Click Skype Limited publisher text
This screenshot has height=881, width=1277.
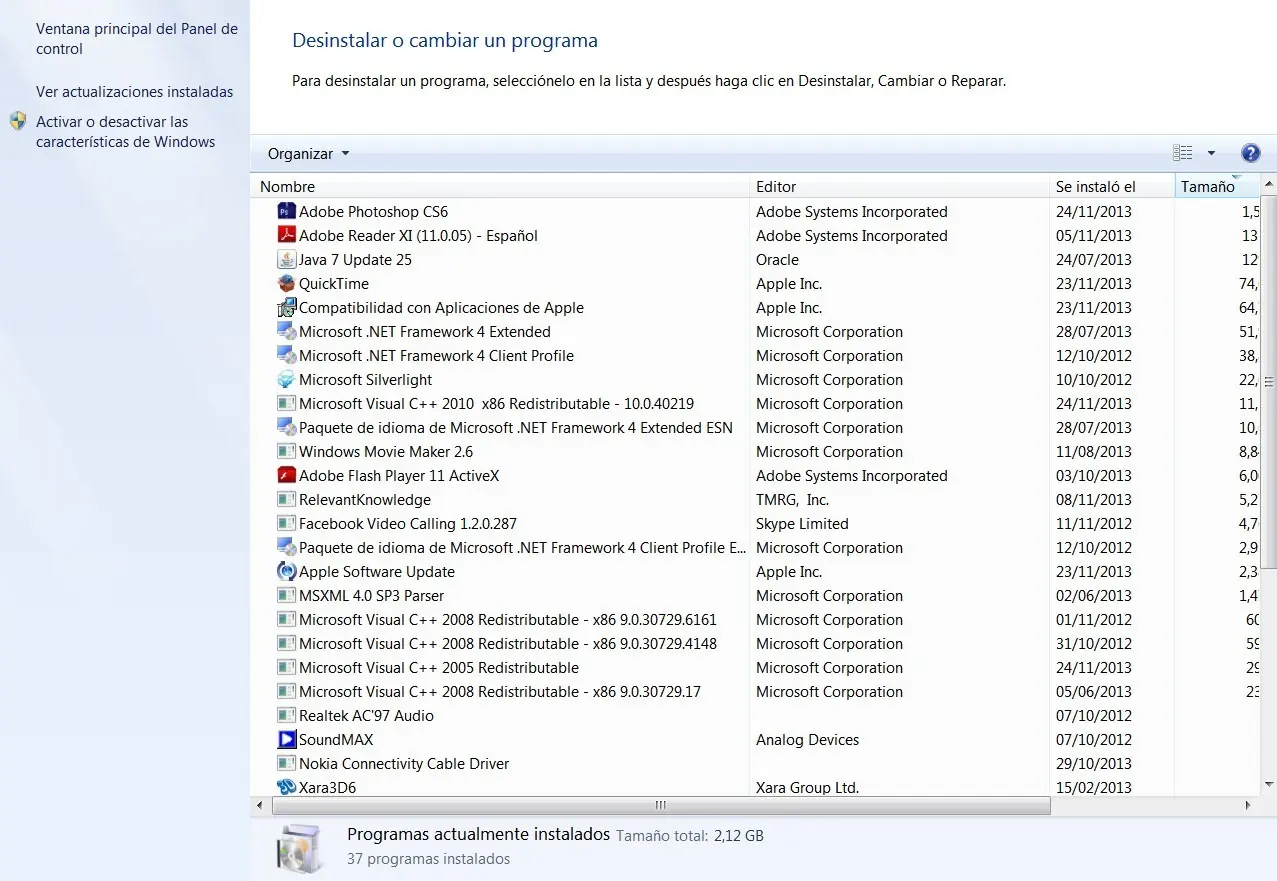click(x=802, y=524)
